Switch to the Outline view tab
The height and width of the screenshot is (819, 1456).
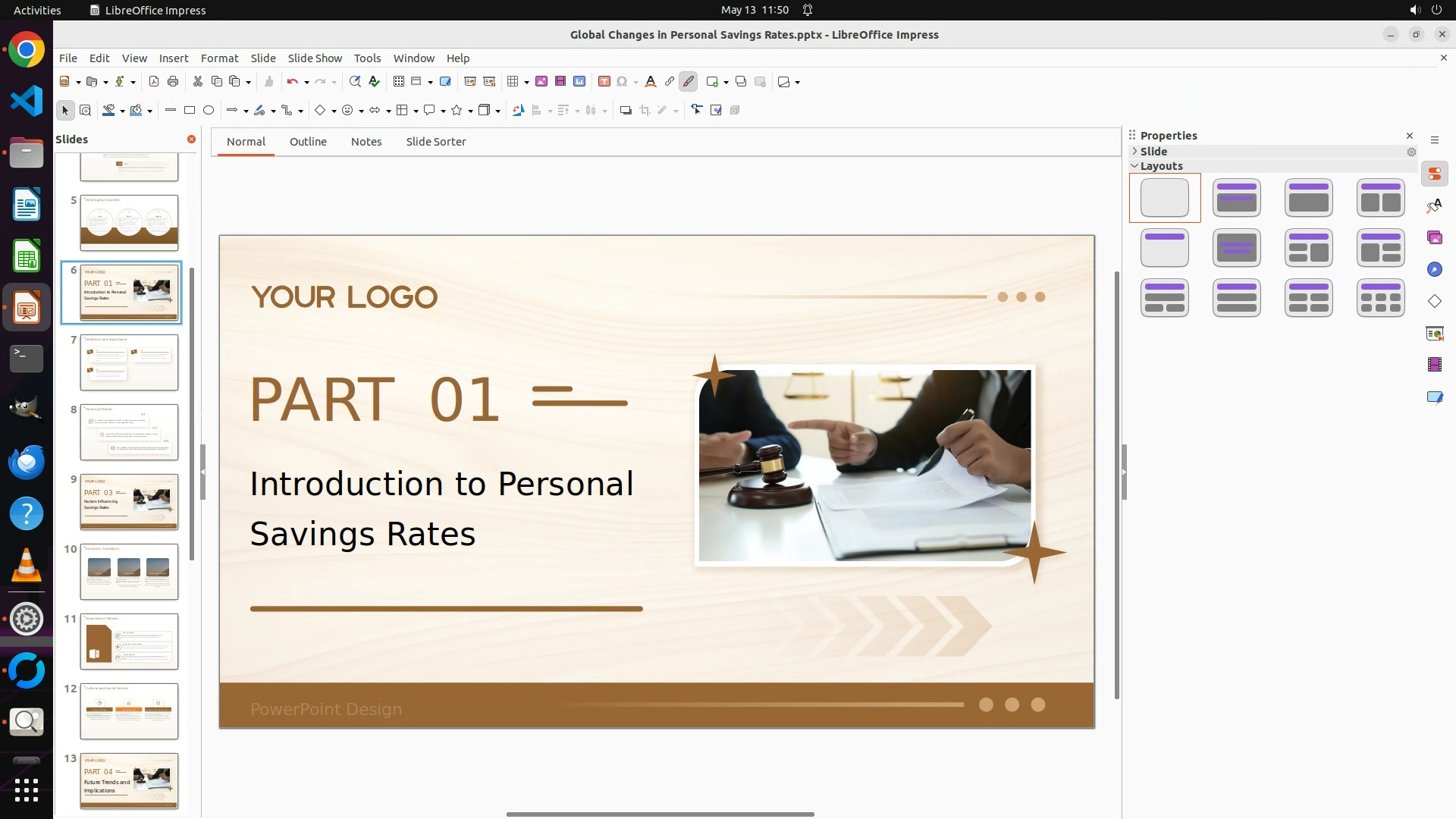pos(308,142)
